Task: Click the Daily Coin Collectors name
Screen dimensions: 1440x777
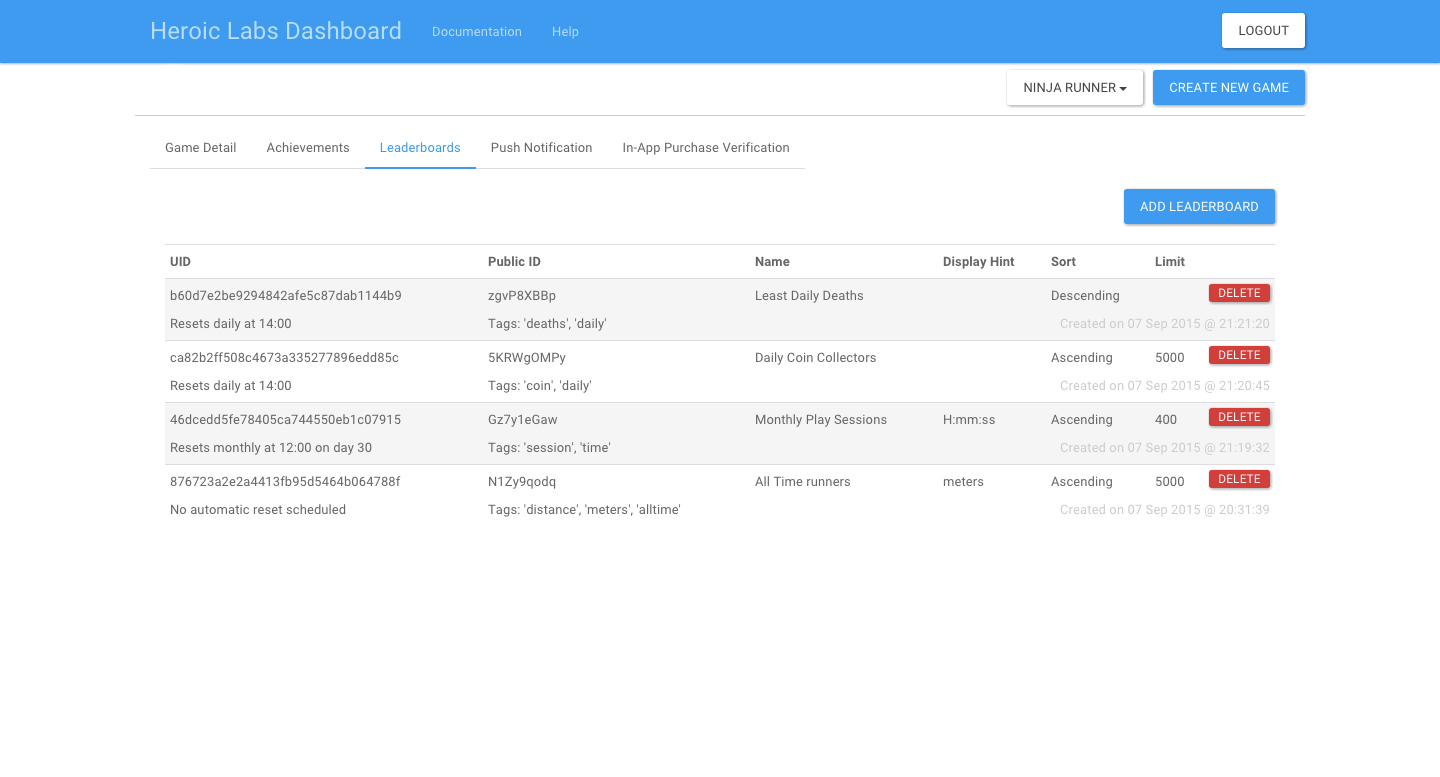Action: point(815,358)
